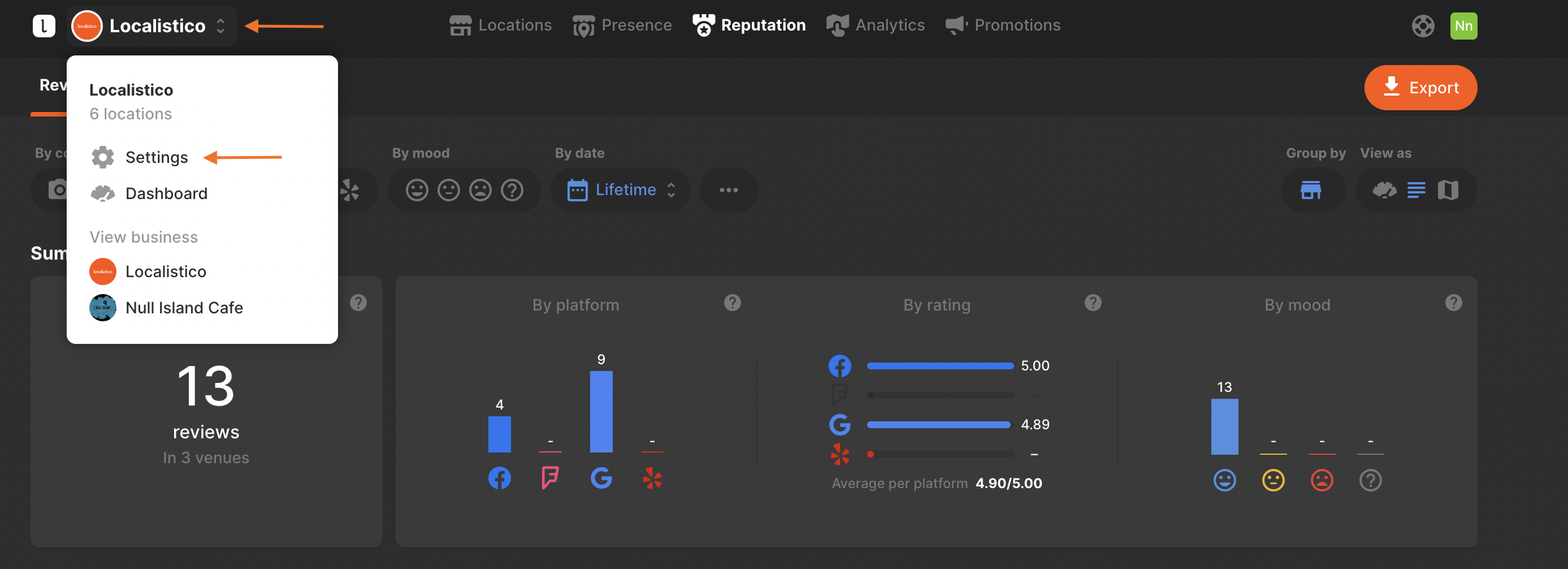1568x569 pixels.
Task: Switch to Promotions in top navigation
Action: click(1003, 25)
